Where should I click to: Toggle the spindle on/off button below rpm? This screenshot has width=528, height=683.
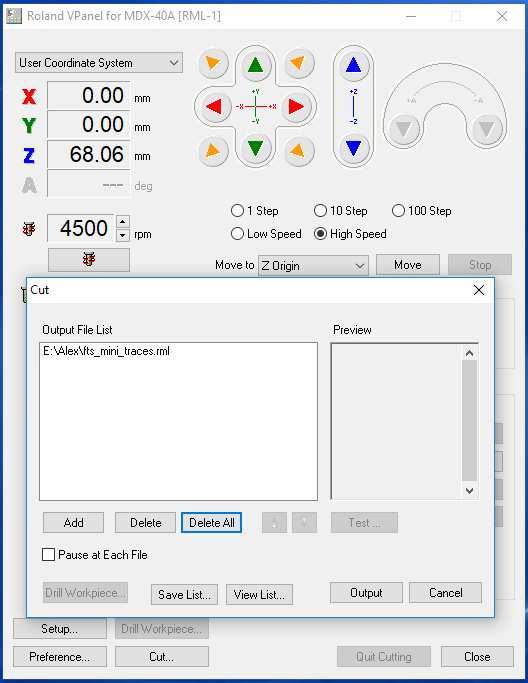click(x=89, y=260)
